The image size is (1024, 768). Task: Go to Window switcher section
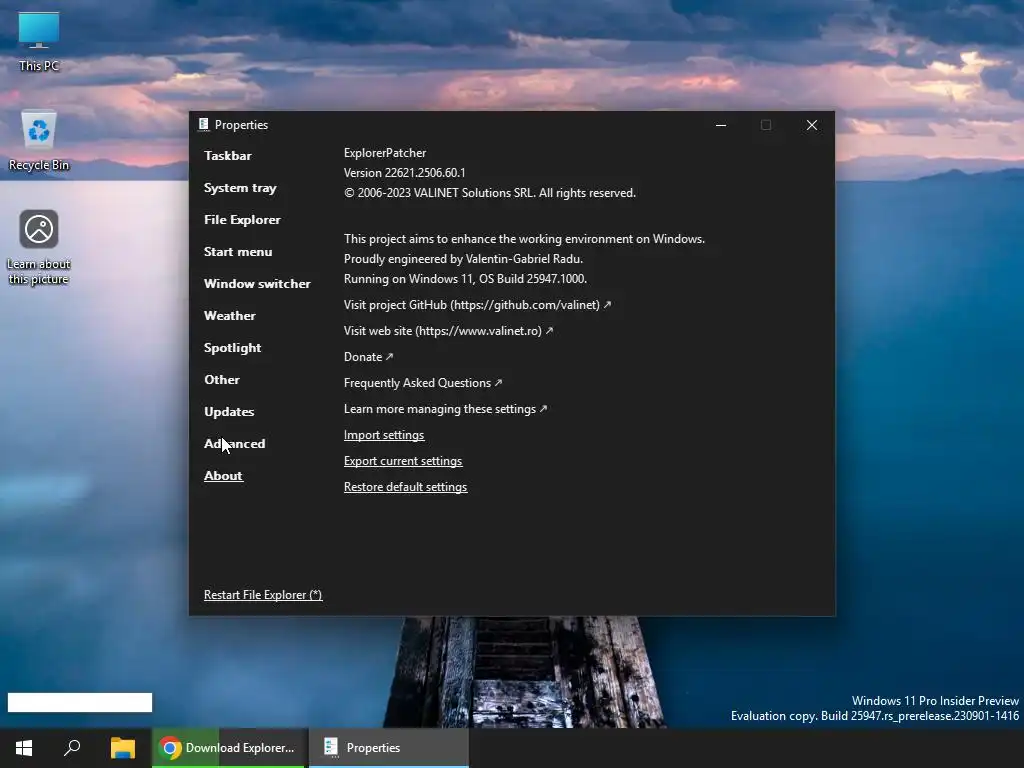tap(257, 284)
